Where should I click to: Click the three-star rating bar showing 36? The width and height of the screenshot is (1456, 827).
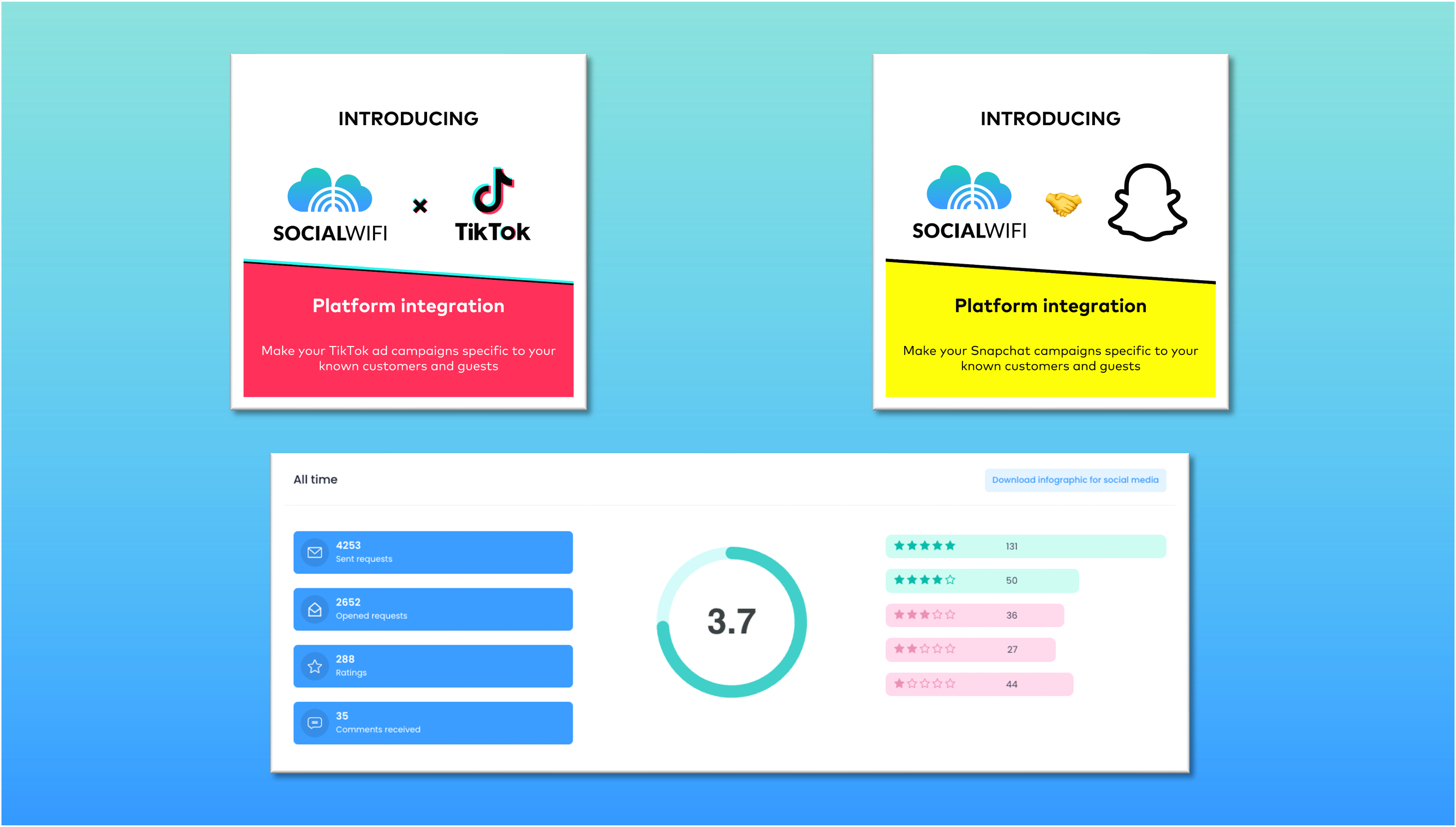pyautogui.click(x=974, y=615)
